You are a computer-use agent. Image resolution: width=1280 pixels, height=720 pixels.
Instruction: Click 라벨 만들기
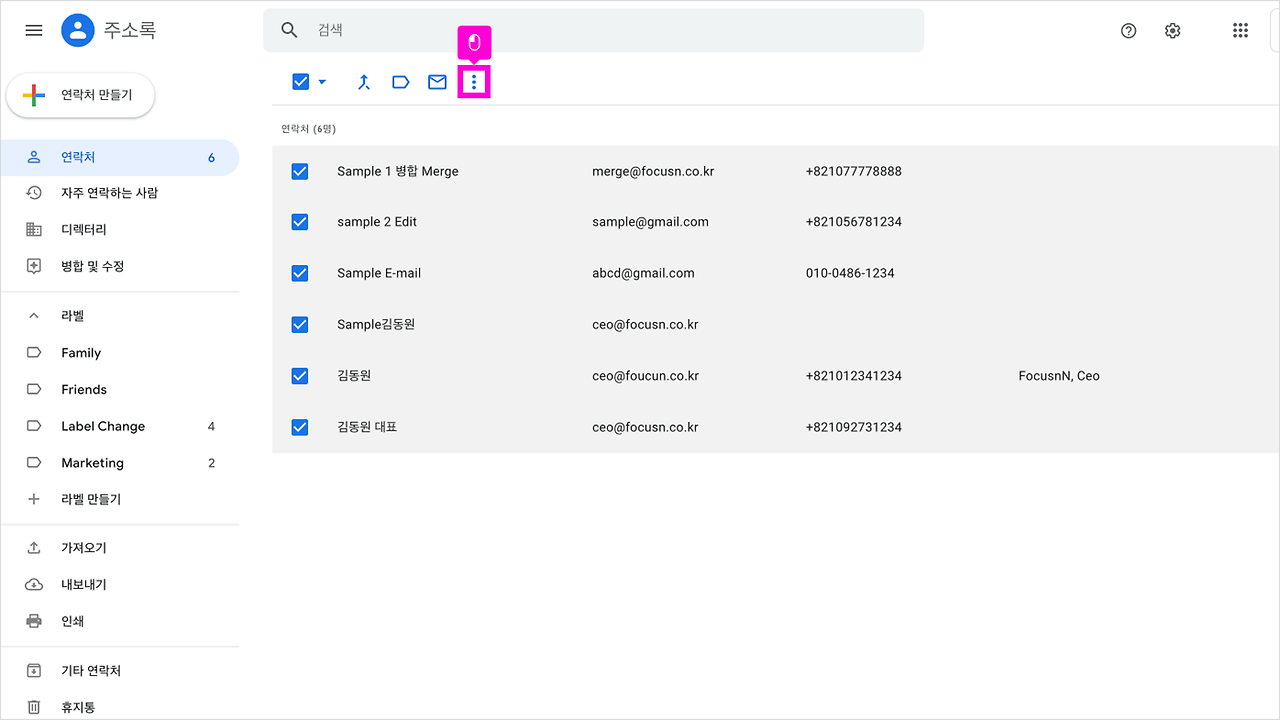[x=120, y=499]
